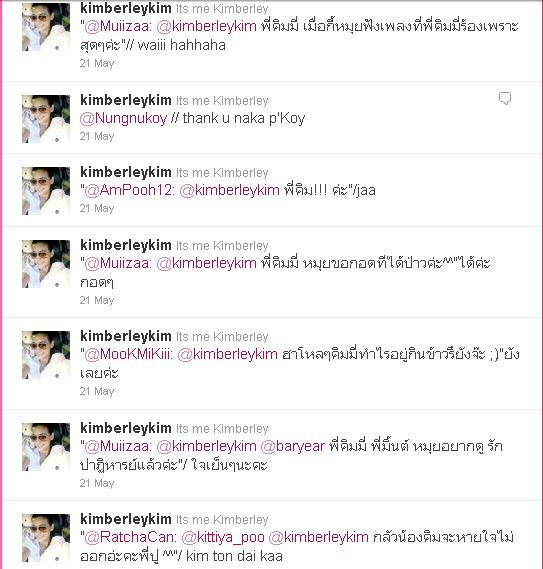Click the conversation bubble icon on the Nungnukoy tweet
The image size is (543, 569).
click(505, 99)
